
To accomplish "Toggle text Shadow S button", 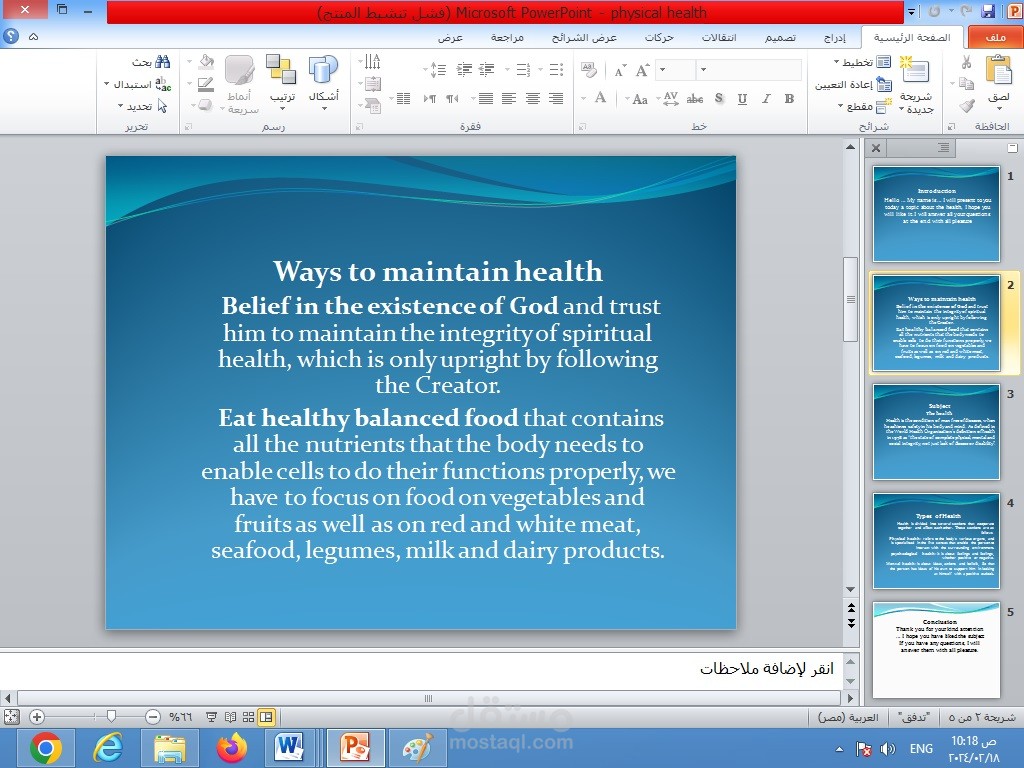I will (719, 99).
